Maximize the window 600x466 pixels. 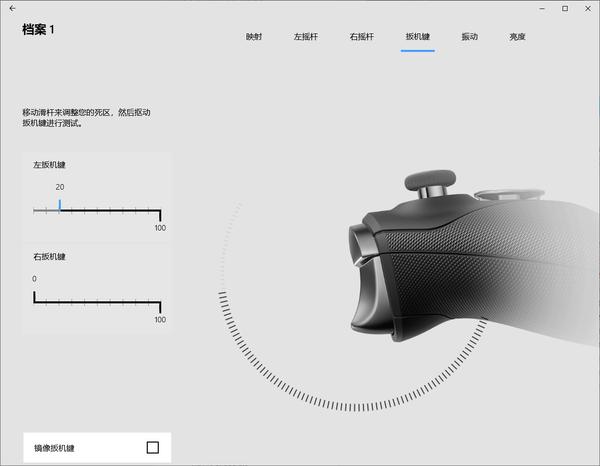point(565,8)
